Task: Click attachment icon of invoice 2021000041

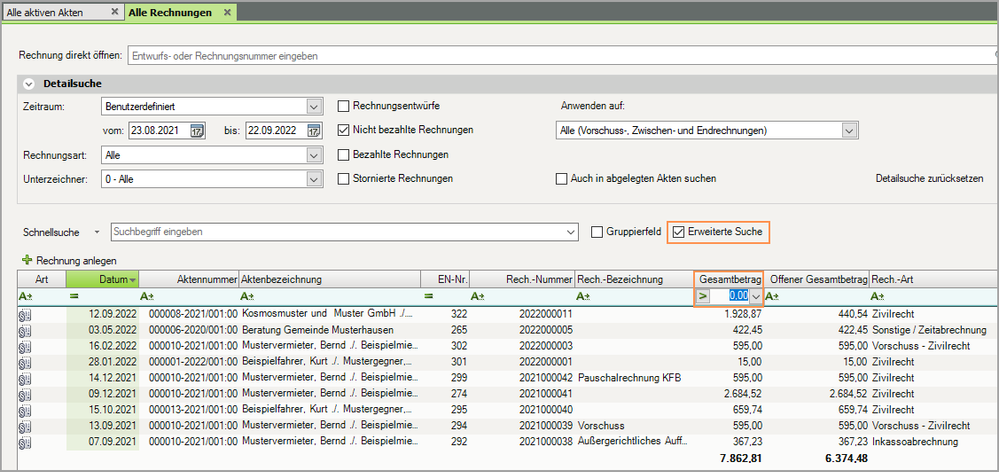Action: (25, 394)
